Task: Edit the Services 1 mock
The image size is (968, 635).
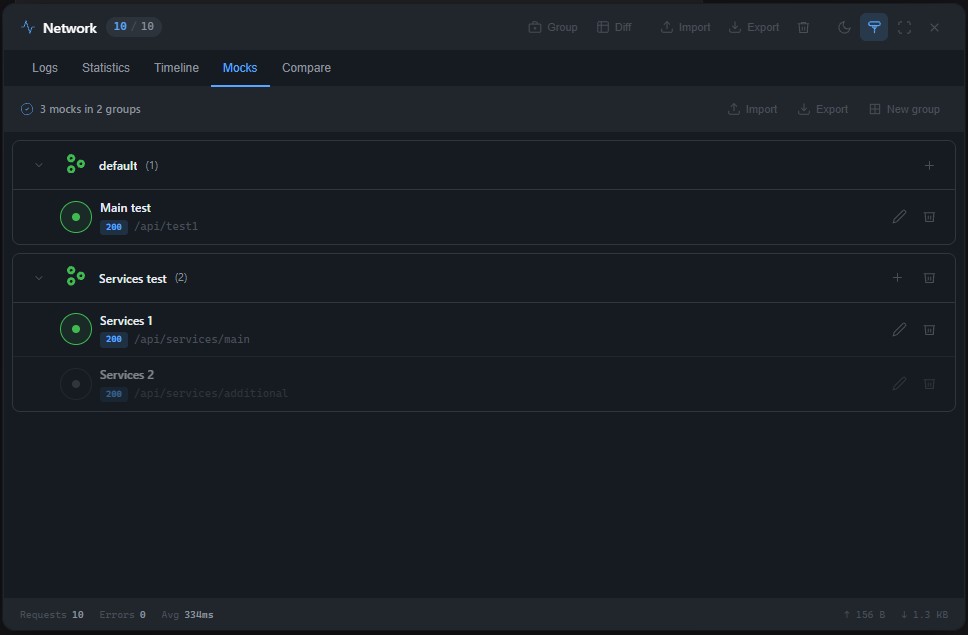Action: click(899, 329)
